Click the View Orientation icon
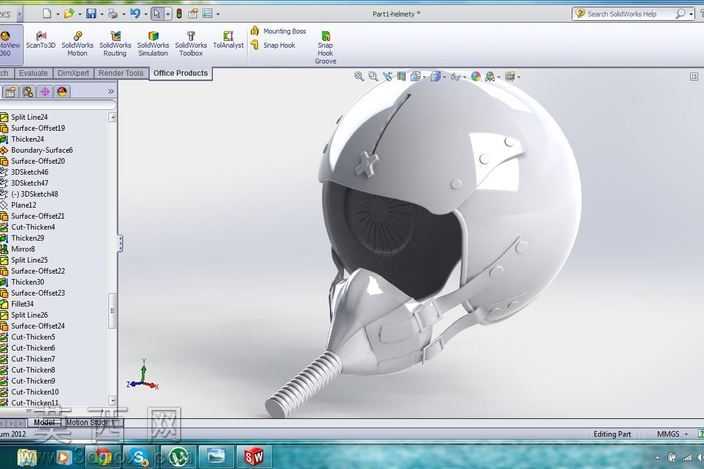The height and width of the screenshot is (469, 704). 416,76
